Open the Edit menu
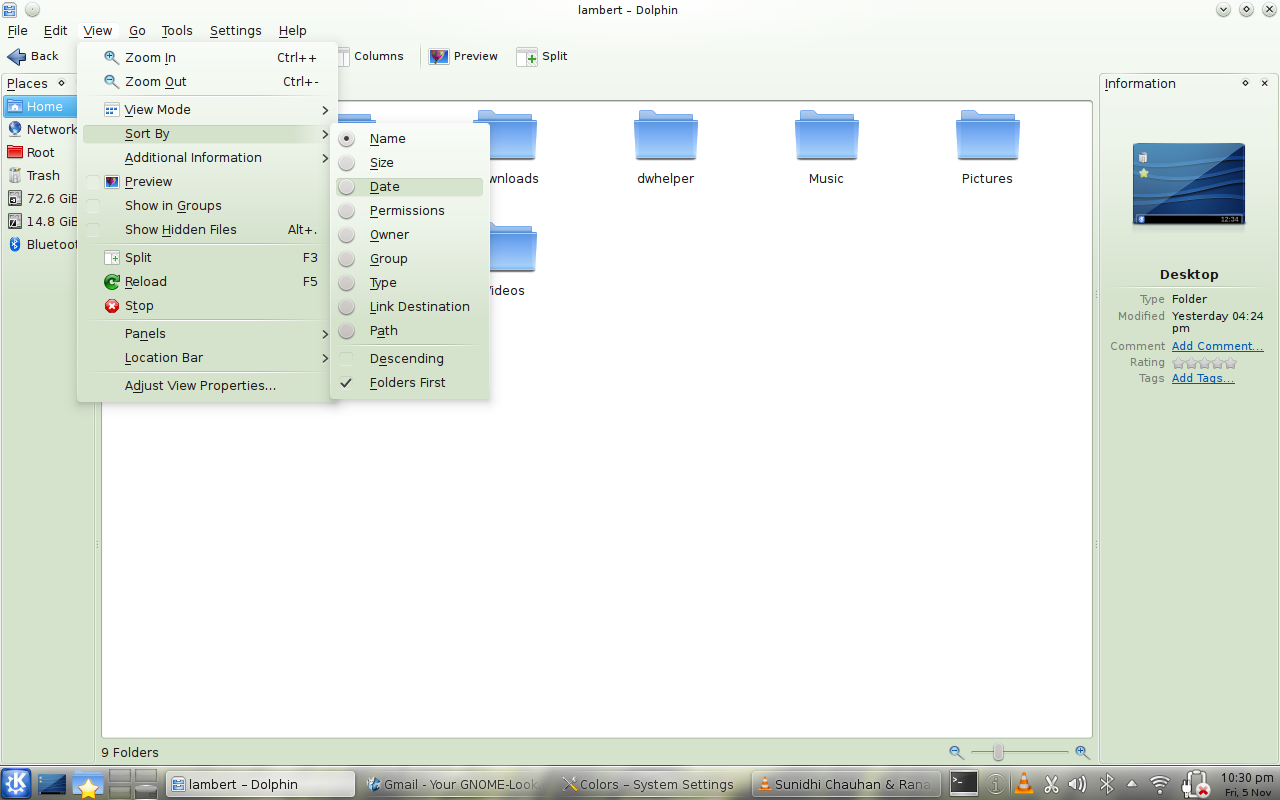This screenshot has height=800, width=1280. 55,31
